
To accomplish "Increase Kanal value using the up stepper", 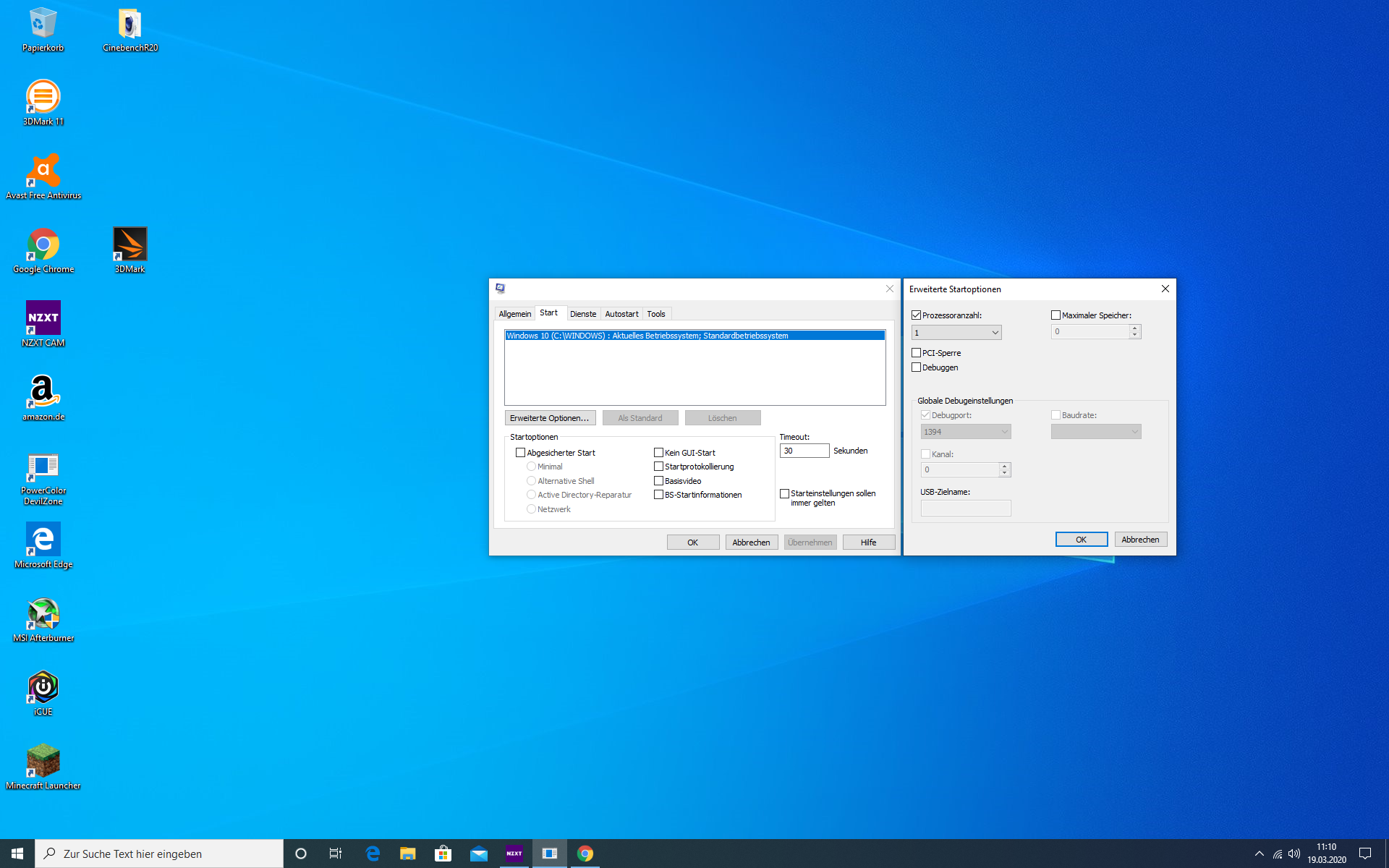I will click(x=1004, y=466).
